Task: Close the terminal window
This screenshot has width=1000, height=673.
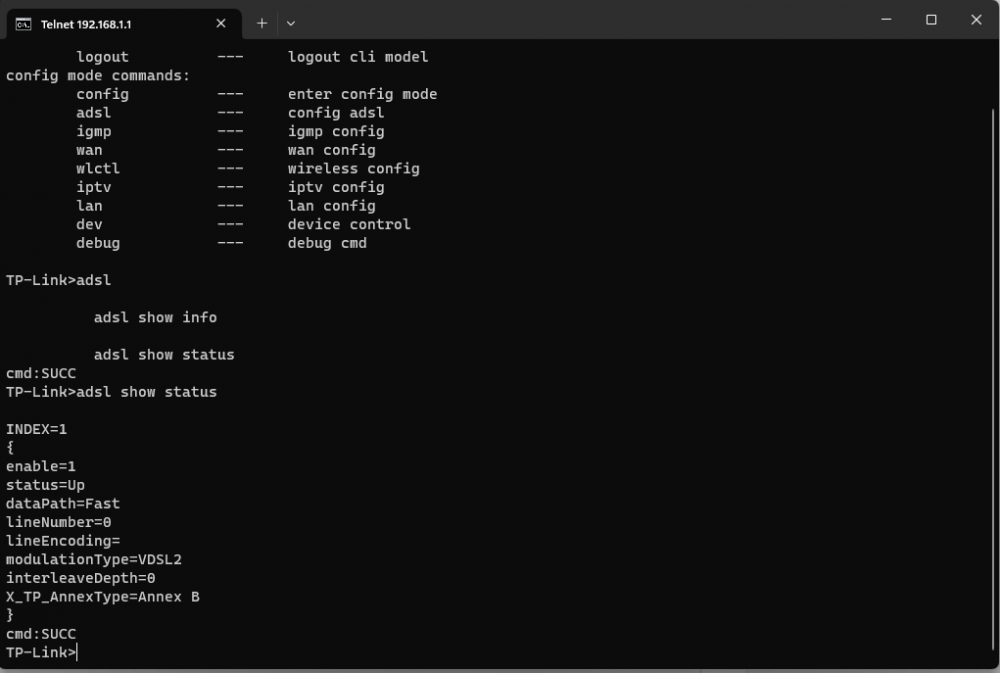Action: [x=976, y=20]
